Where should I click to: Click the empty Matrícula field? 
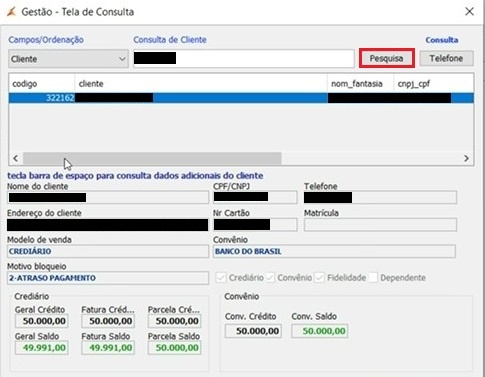point(380,225)
